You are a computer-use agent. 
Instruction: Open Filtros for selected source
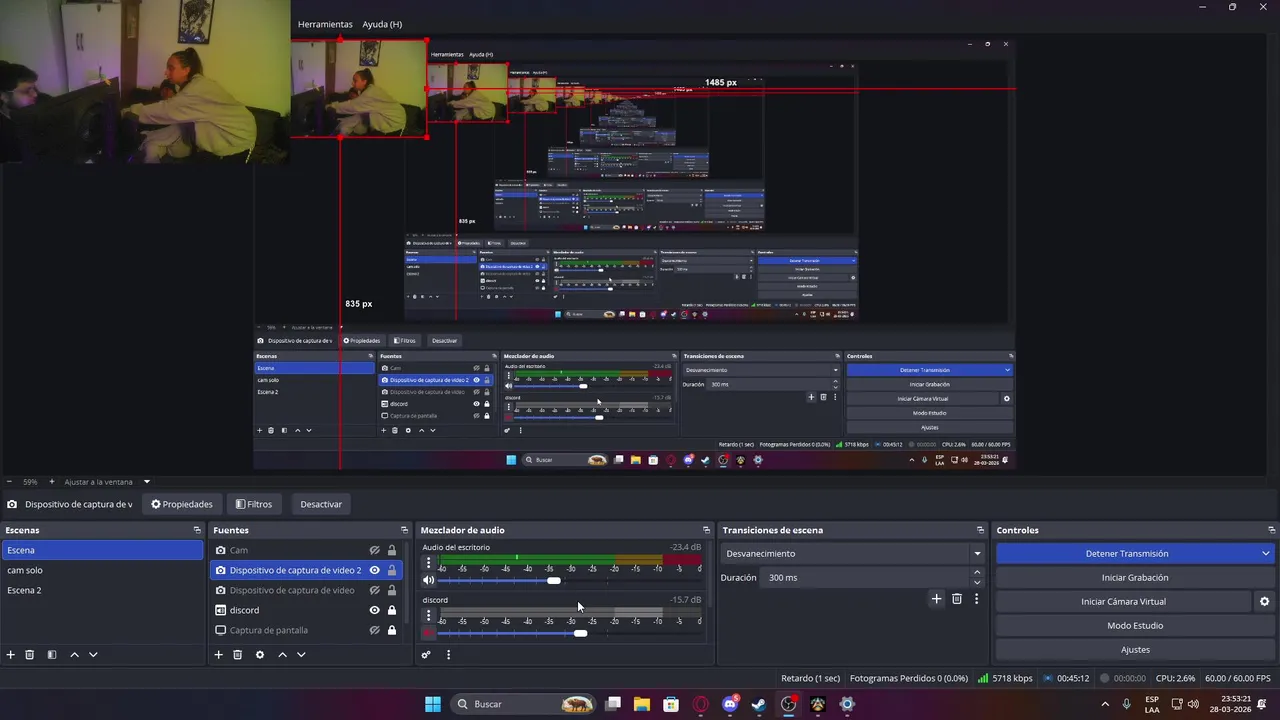(x=253, y=504)
